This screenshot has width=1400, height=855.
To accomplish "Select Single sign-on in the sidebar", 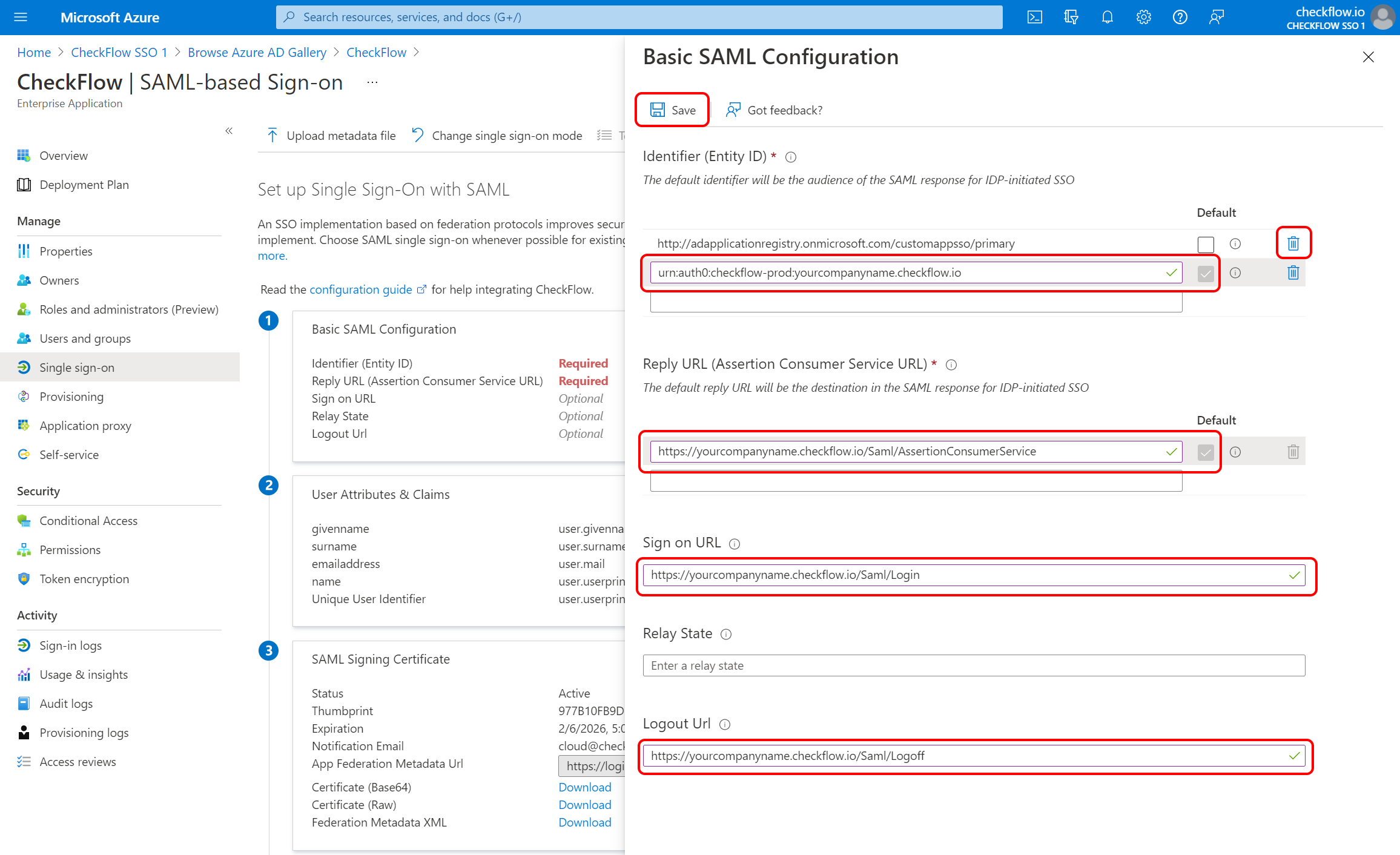I will 120,368.
